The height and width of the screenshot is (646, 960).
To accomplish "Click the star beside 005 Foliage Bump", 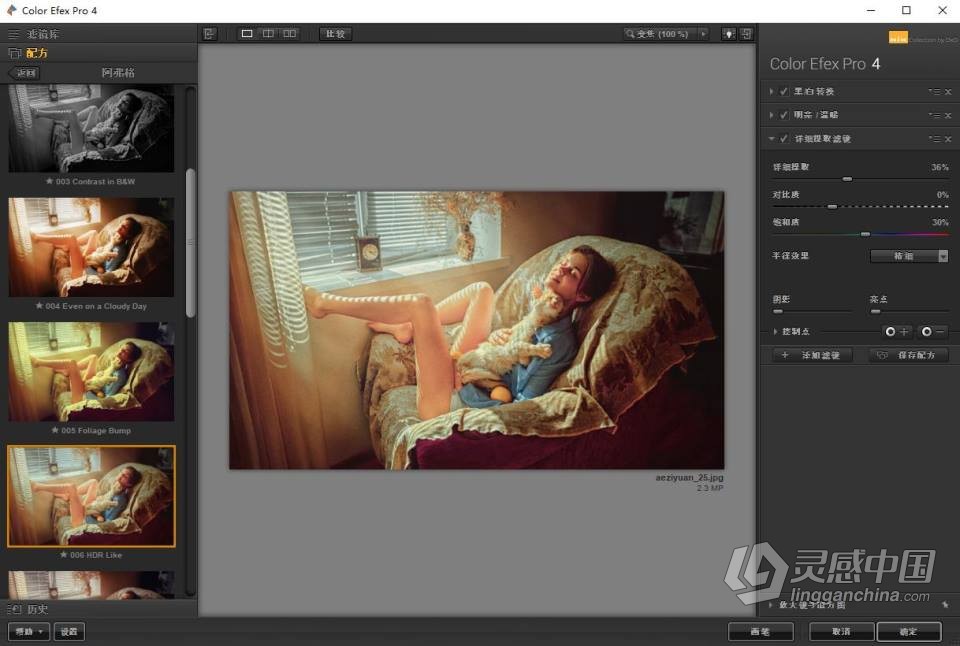I will 55,430.
